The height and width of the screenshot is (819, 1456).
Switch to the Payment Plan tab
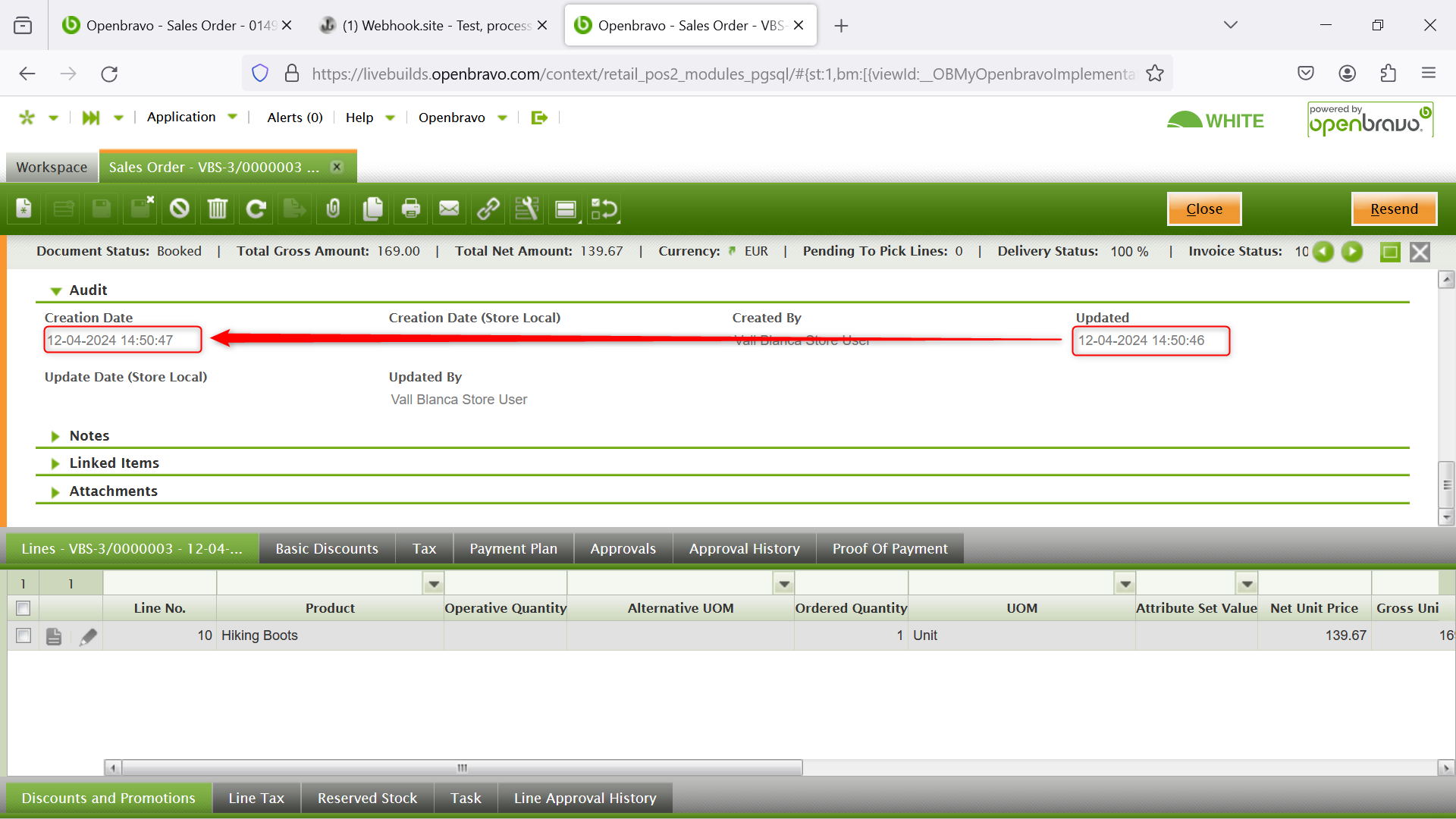click(x=513, y=548)
